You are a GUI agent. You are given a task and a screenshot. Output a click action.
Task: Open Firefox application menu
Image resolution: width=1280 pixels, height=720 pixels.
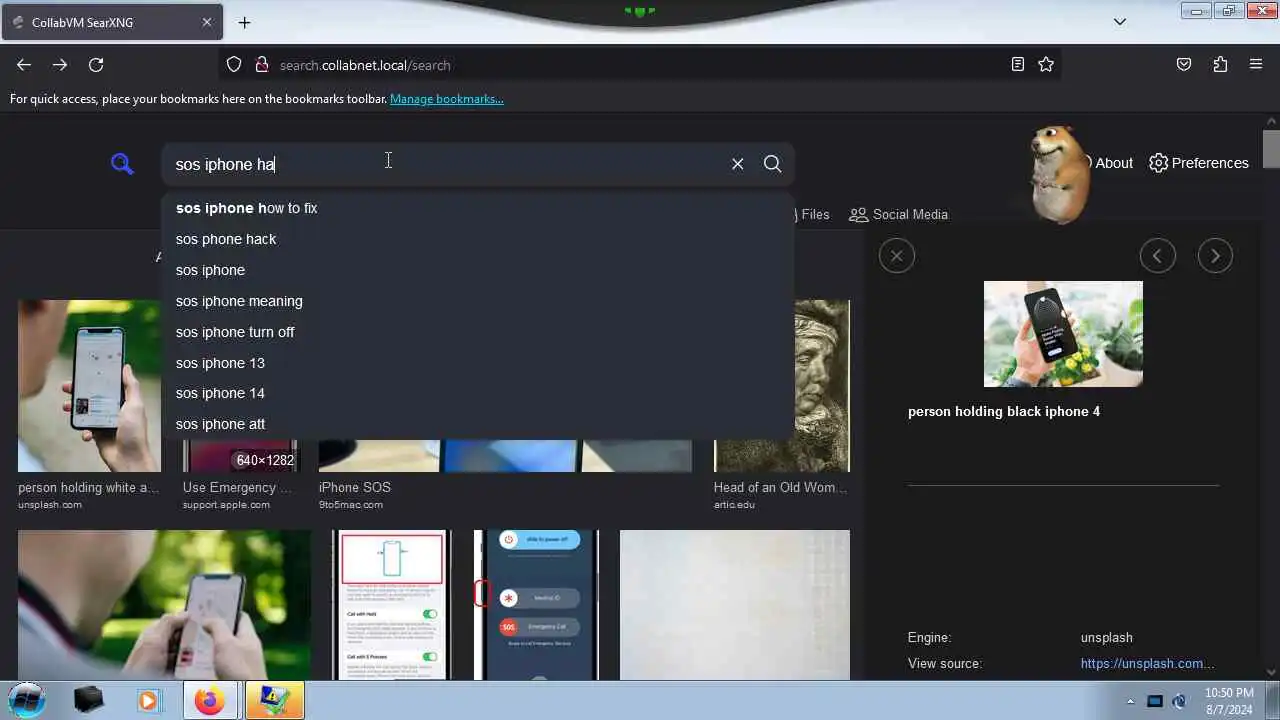click(x=1256, y=65)
